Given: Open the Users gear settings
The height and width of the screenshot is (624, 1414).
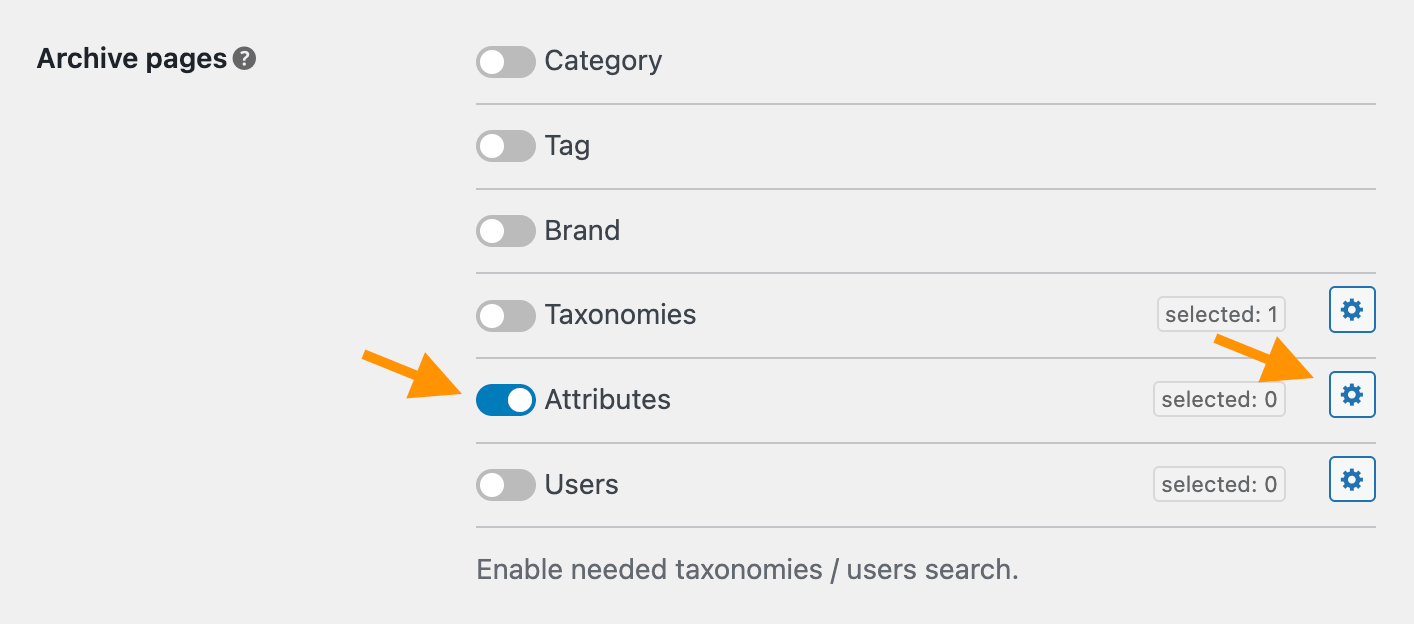Looking at the screenshot, I should click(1352, 481).
